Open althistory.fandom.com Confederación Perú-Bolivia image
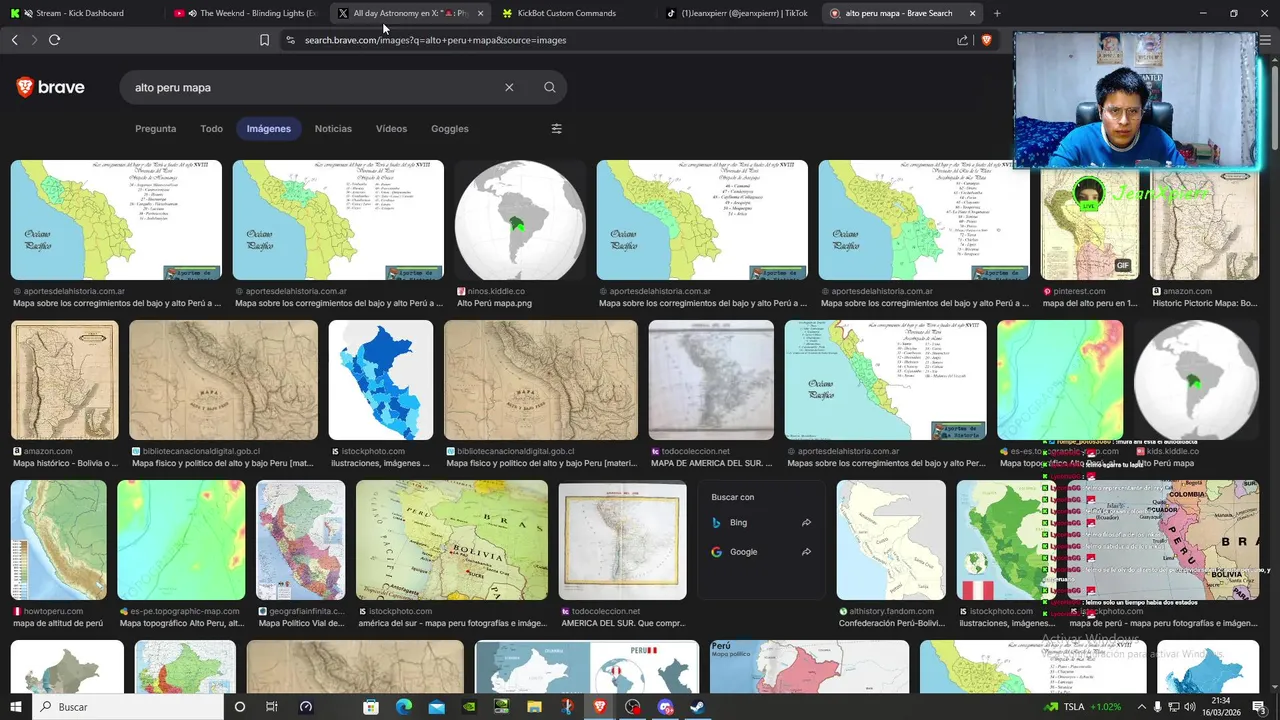Viewport: 1280px width, 720px height. click(891, 540)
